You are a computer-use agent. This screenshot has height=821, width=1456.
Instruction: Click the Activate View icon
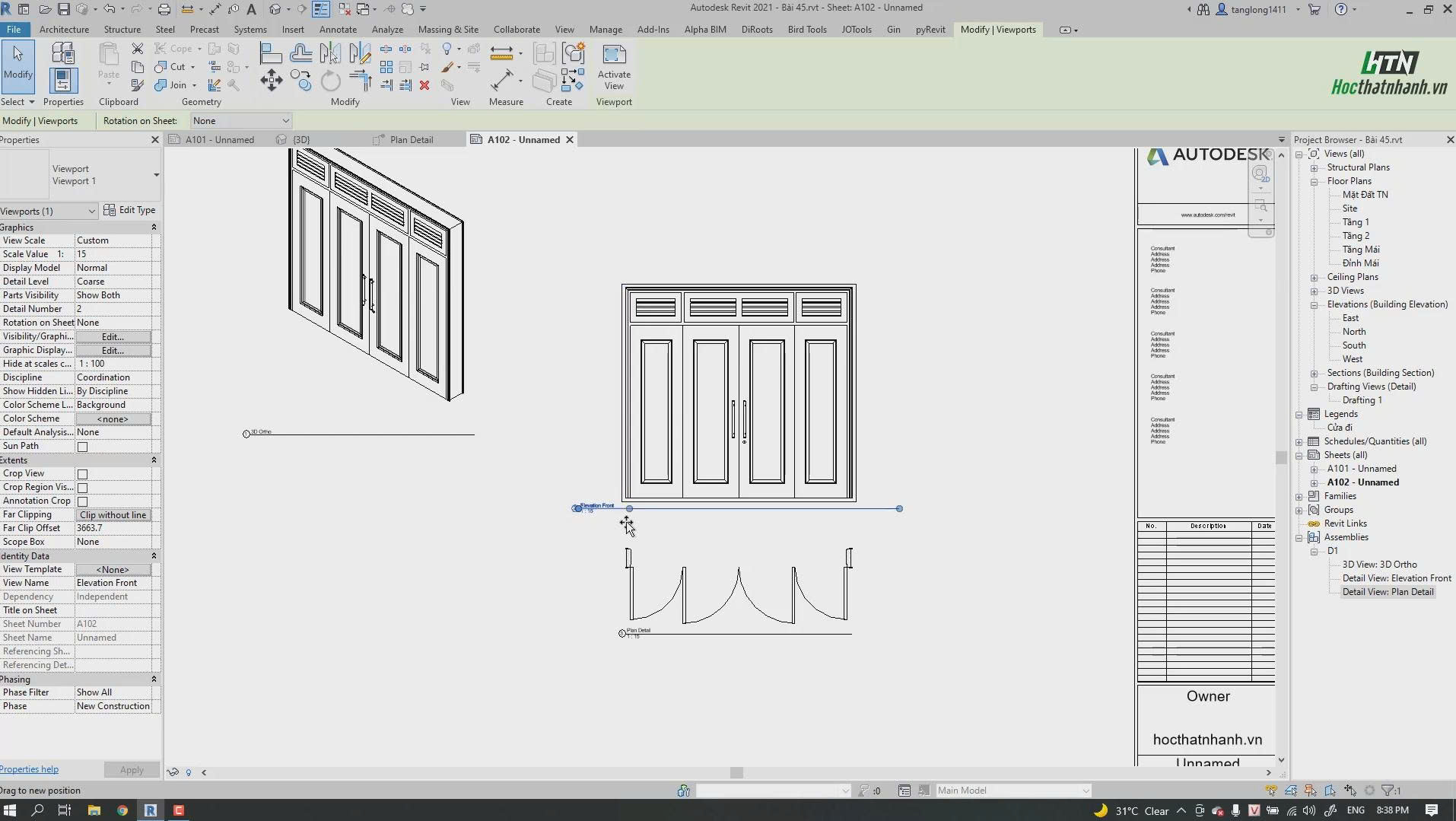pos(614,55)
